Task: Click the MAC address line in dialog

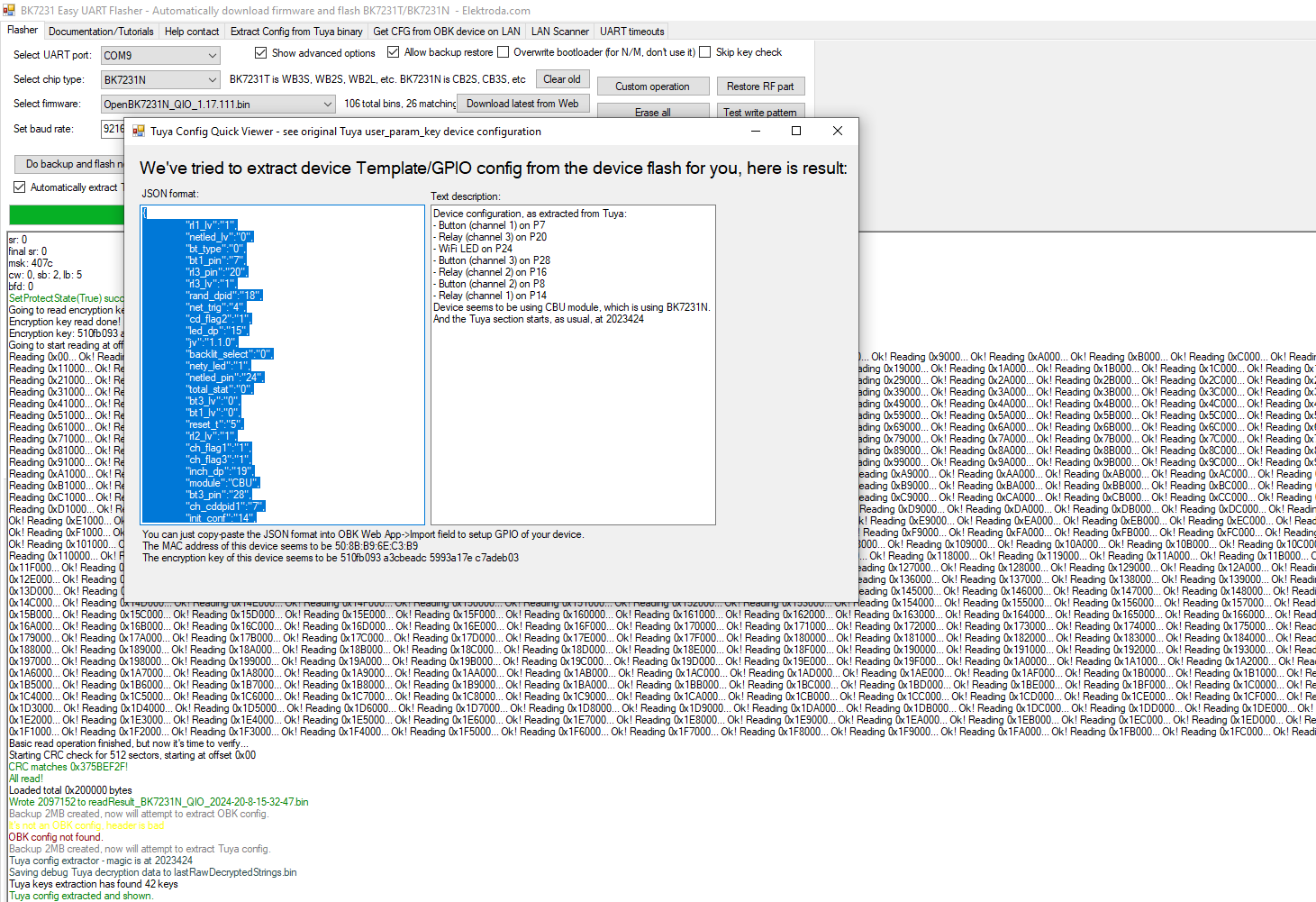Action: (x=280, y=546)
